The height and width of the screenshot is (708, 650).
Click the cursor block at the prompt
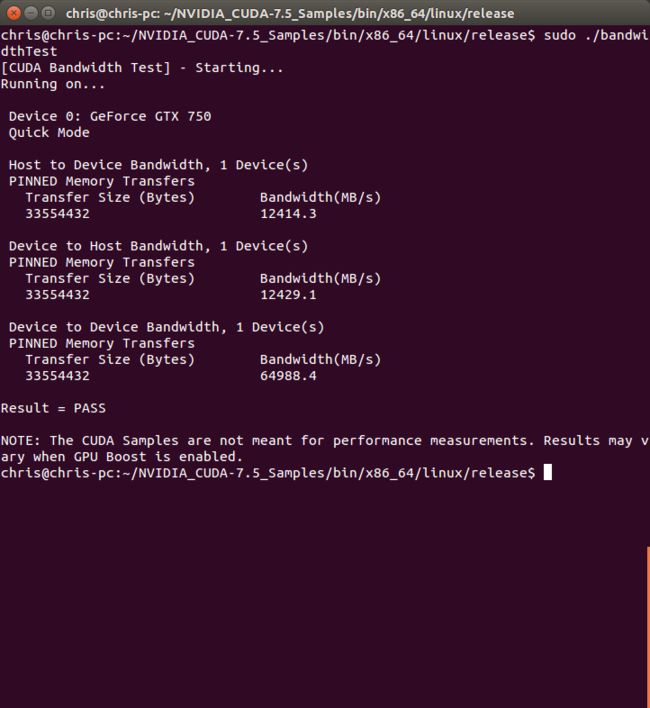point(548,472)
